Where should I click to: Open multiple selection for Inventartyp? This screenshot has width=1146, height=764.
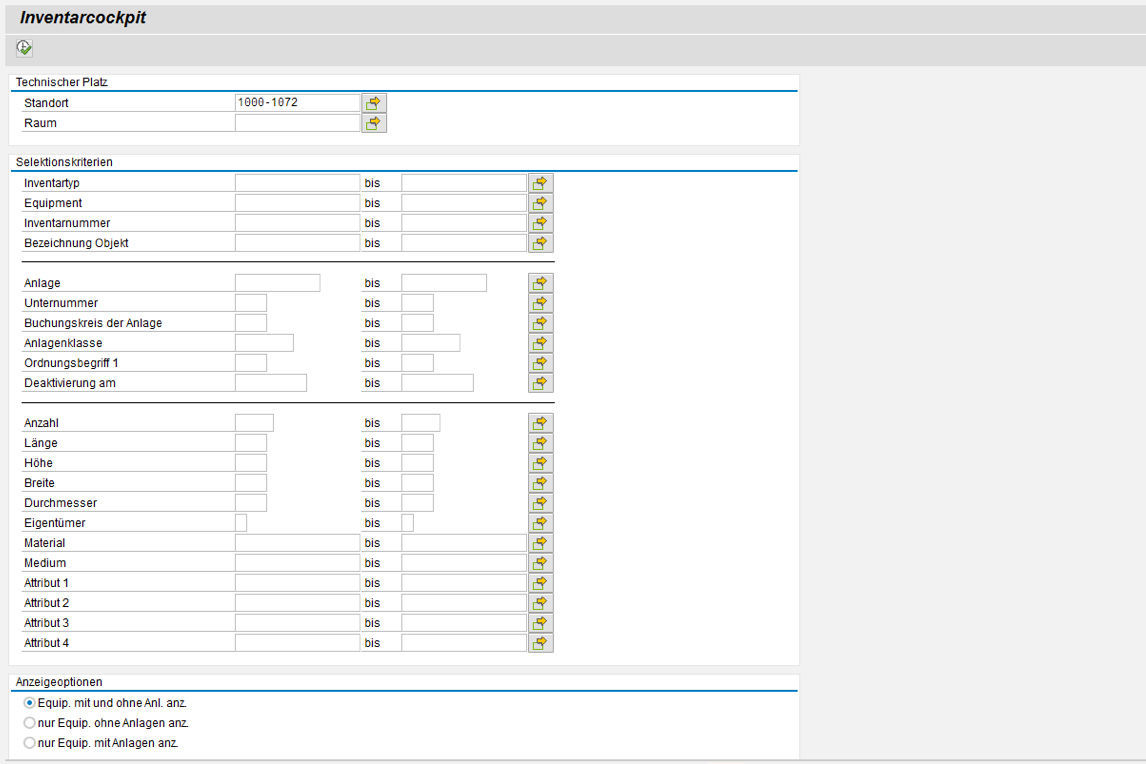pyautogui.click(x=540, y=182)
